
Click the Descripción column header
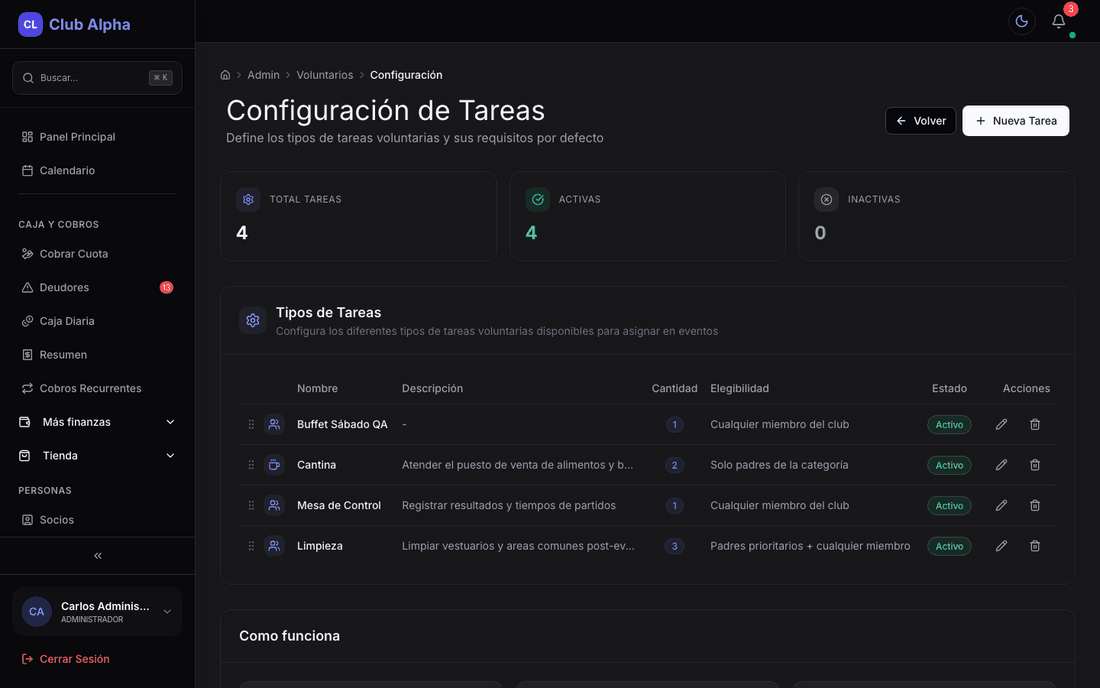[432, 389]
